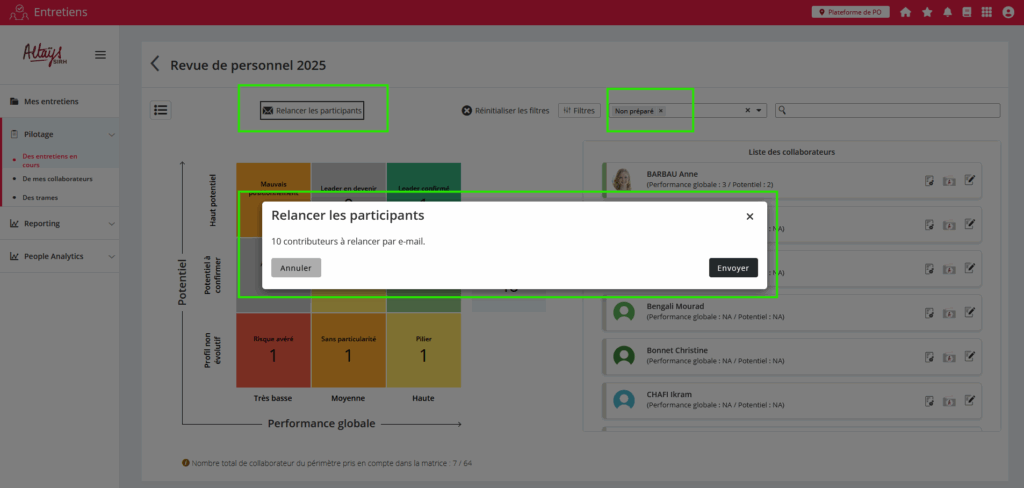This screenshot has height=488, width=1024.
Task: Open notifications bell in header
Action: [947, 12]
